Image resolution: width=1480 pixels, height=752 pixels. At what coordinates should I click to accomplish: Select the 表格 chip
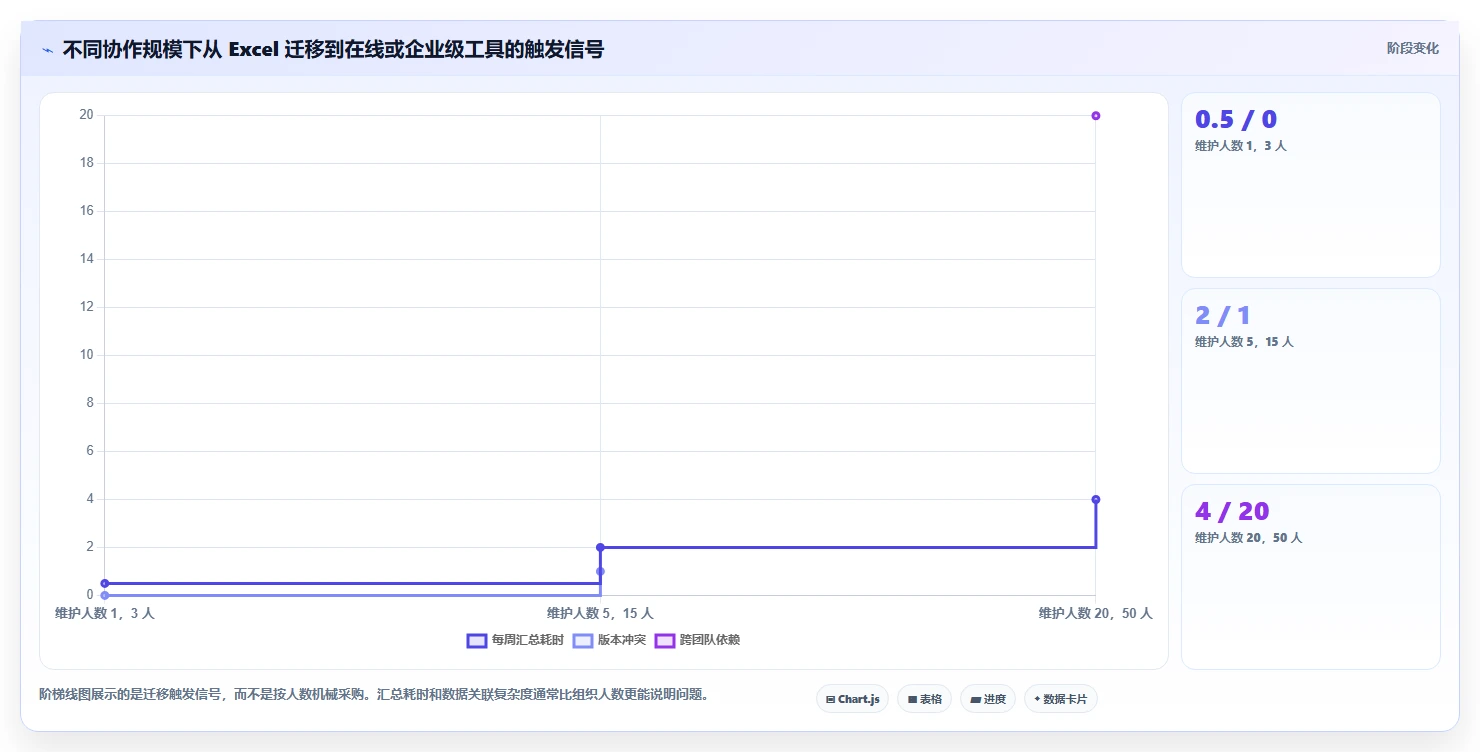924,699
